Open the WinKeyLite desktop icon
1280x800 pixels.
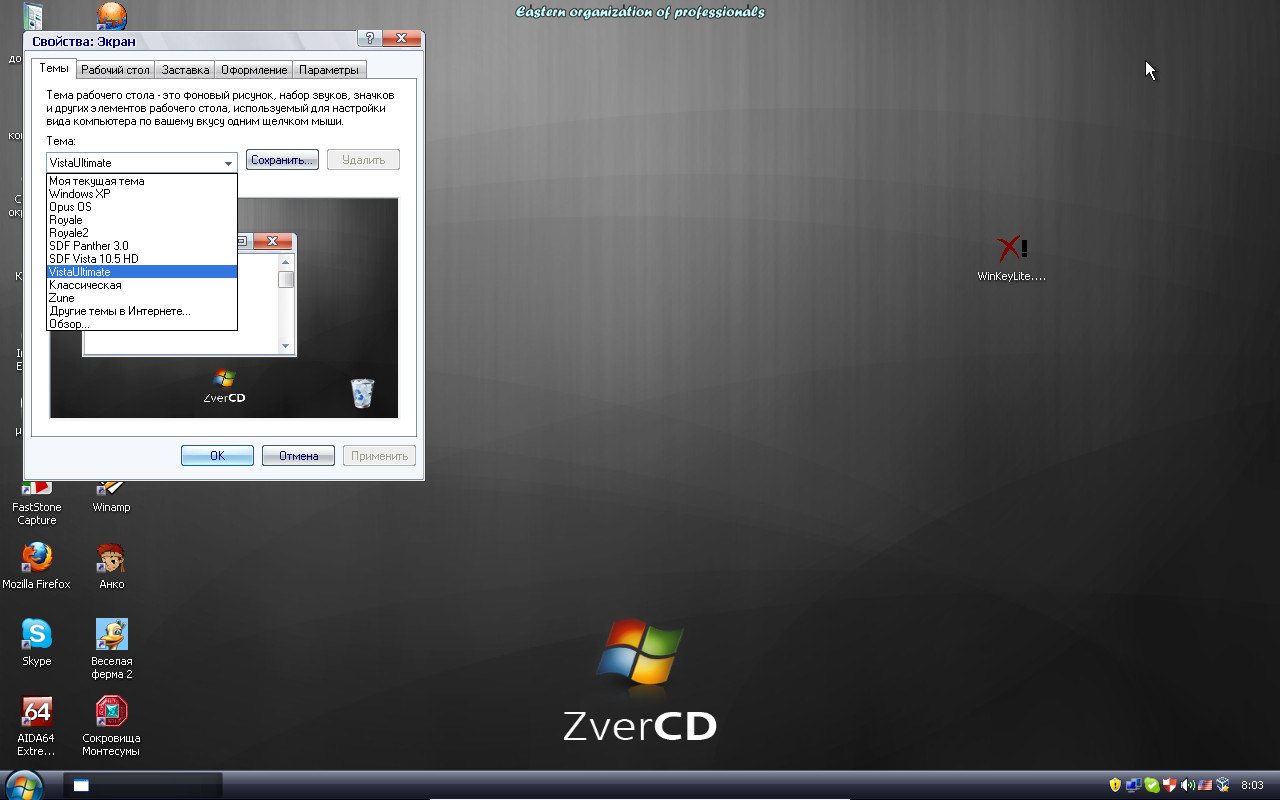1012,250
